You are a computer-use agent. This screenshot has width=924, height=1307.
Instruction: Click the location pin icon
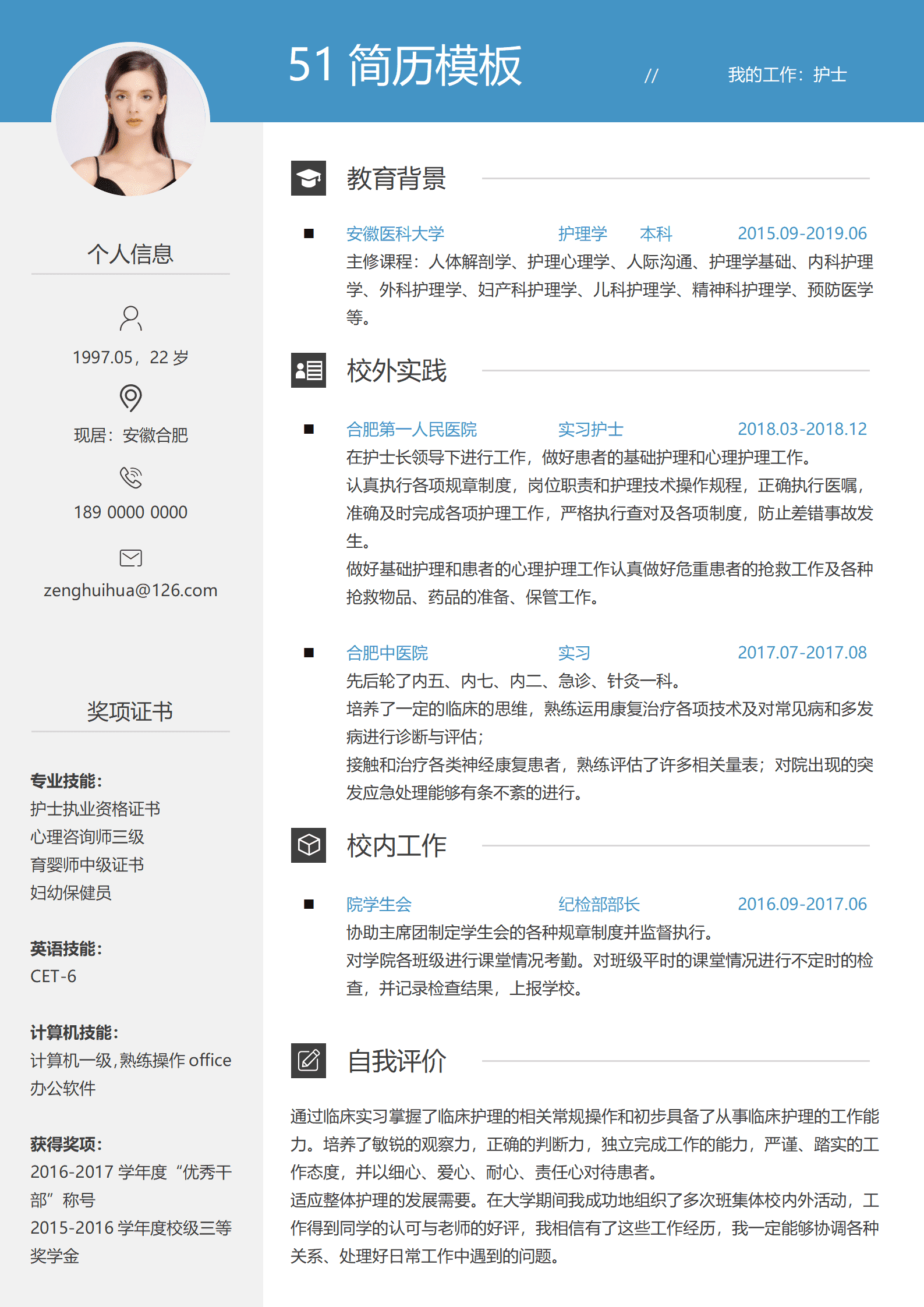[x=130, y=398]
